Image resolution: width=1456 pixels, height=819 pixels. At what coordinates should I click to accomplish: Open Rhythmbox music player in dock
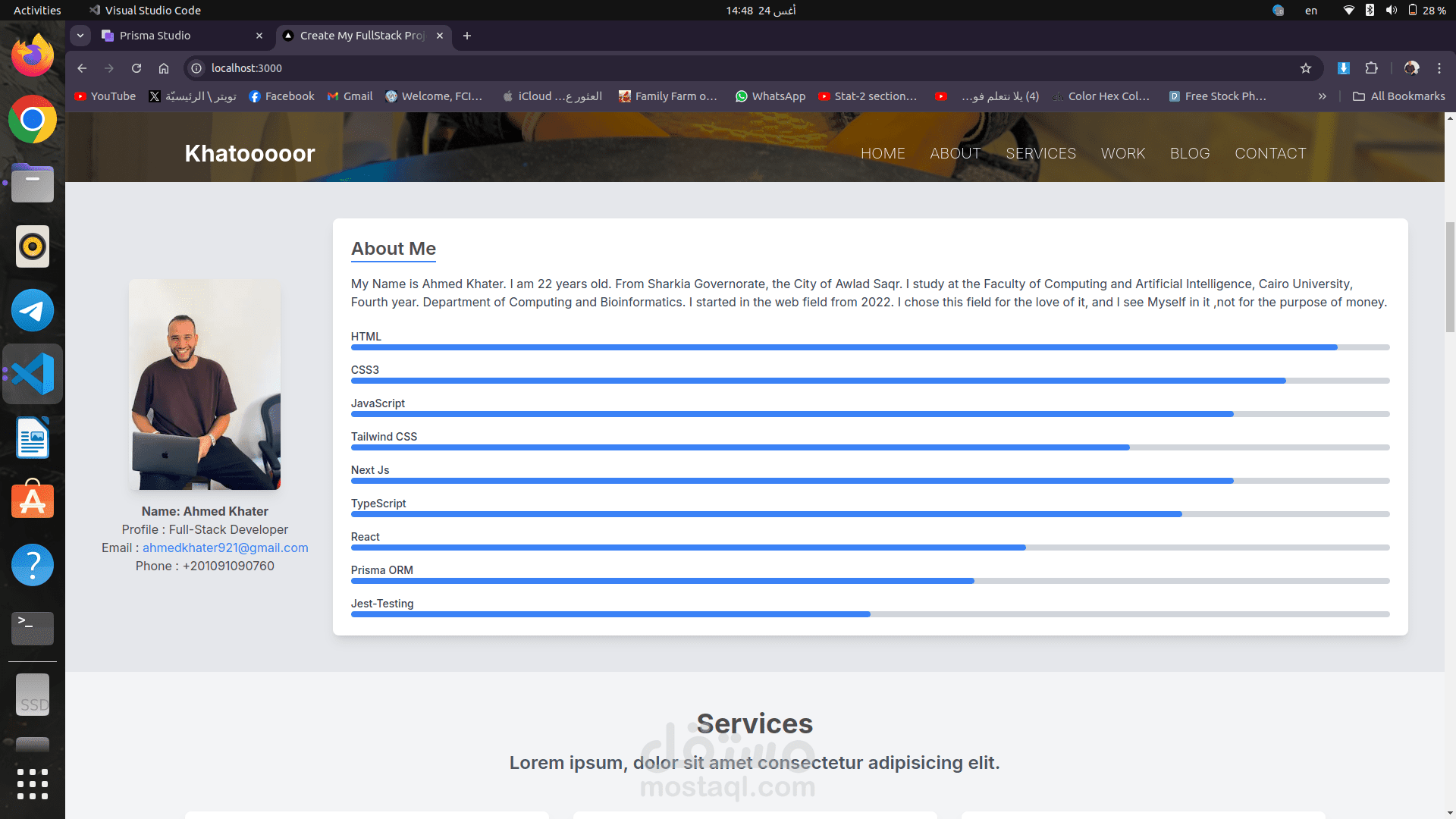33,246
